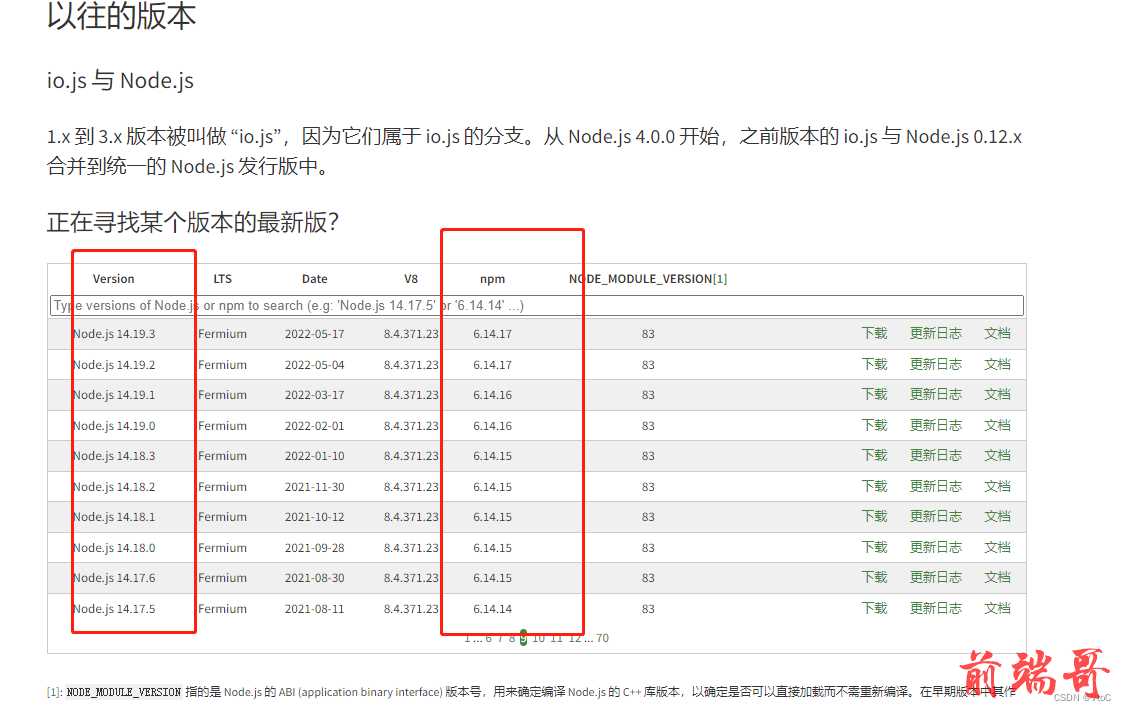Image resolution: width=1126 pixels, height=711 pixels.
Task: Download Node.js 14.17.6 via 下载 link
Action: (875, 577)
